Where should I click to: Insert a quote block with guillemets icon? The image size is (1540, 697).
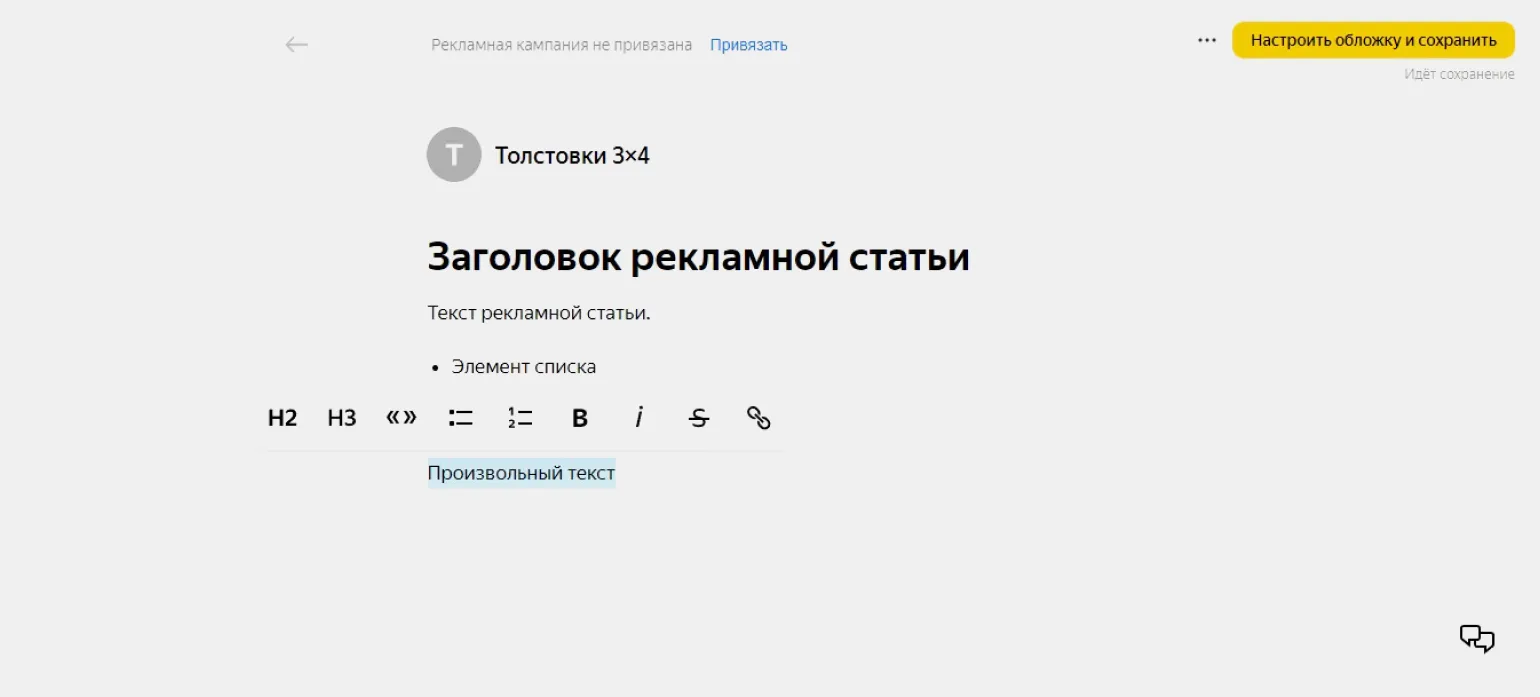(401, 417)
